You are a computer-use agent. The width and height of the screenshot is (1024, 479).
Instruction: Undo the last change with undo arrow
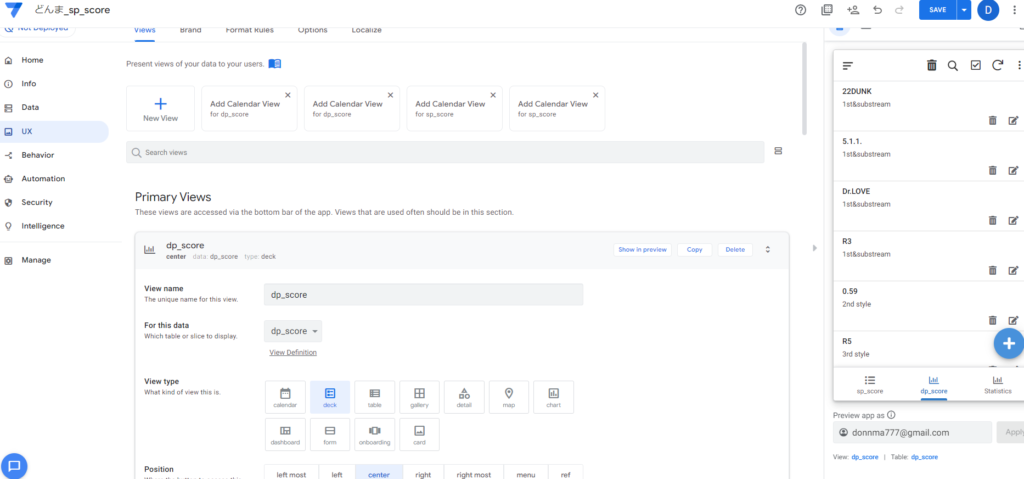pos(878,10)
